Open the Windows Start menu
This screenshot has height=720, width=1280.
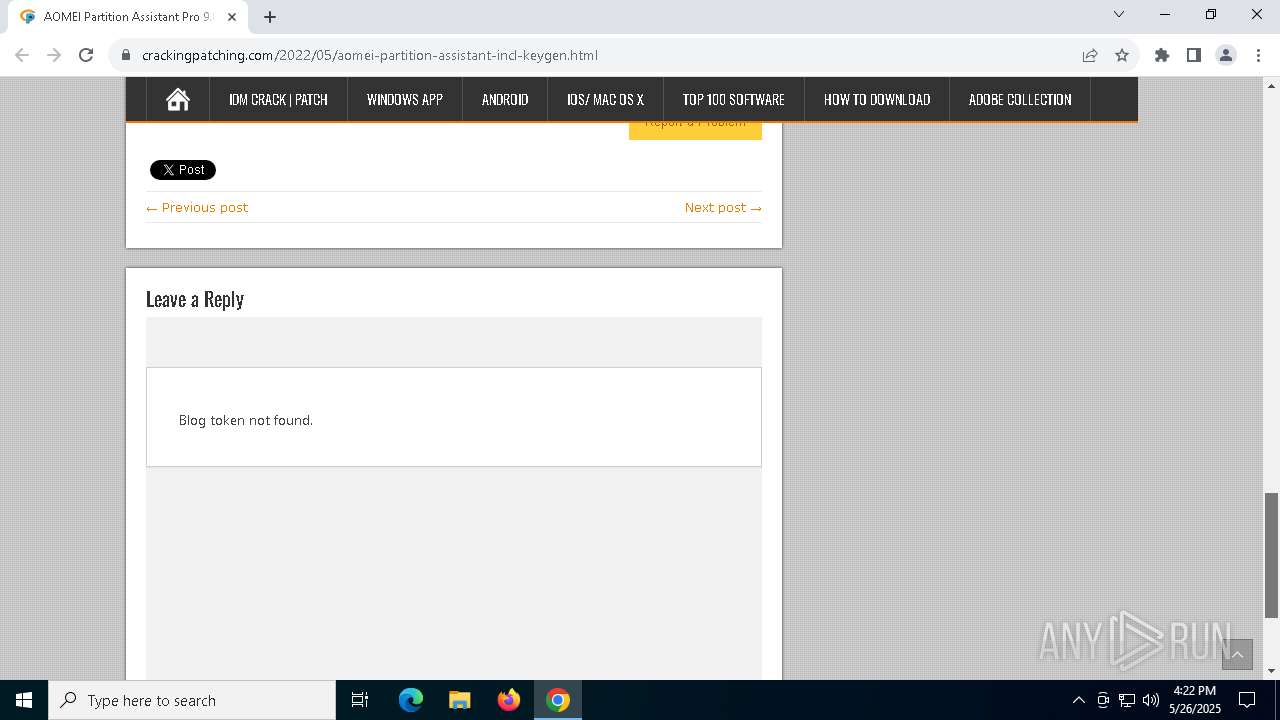tap(24, 700)
